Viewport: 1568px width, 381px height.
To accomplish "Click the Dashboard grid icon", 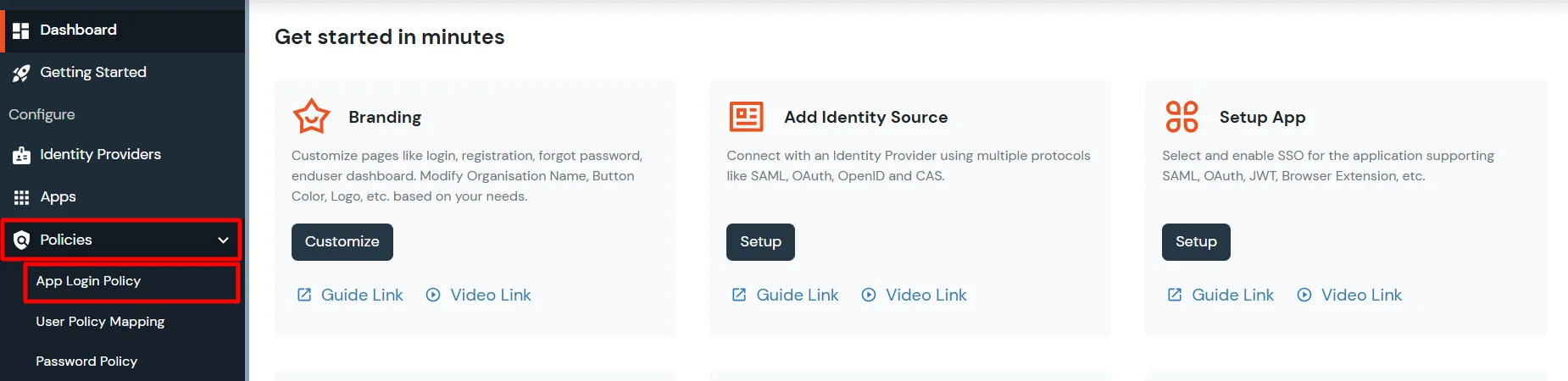I will (21, 30).
